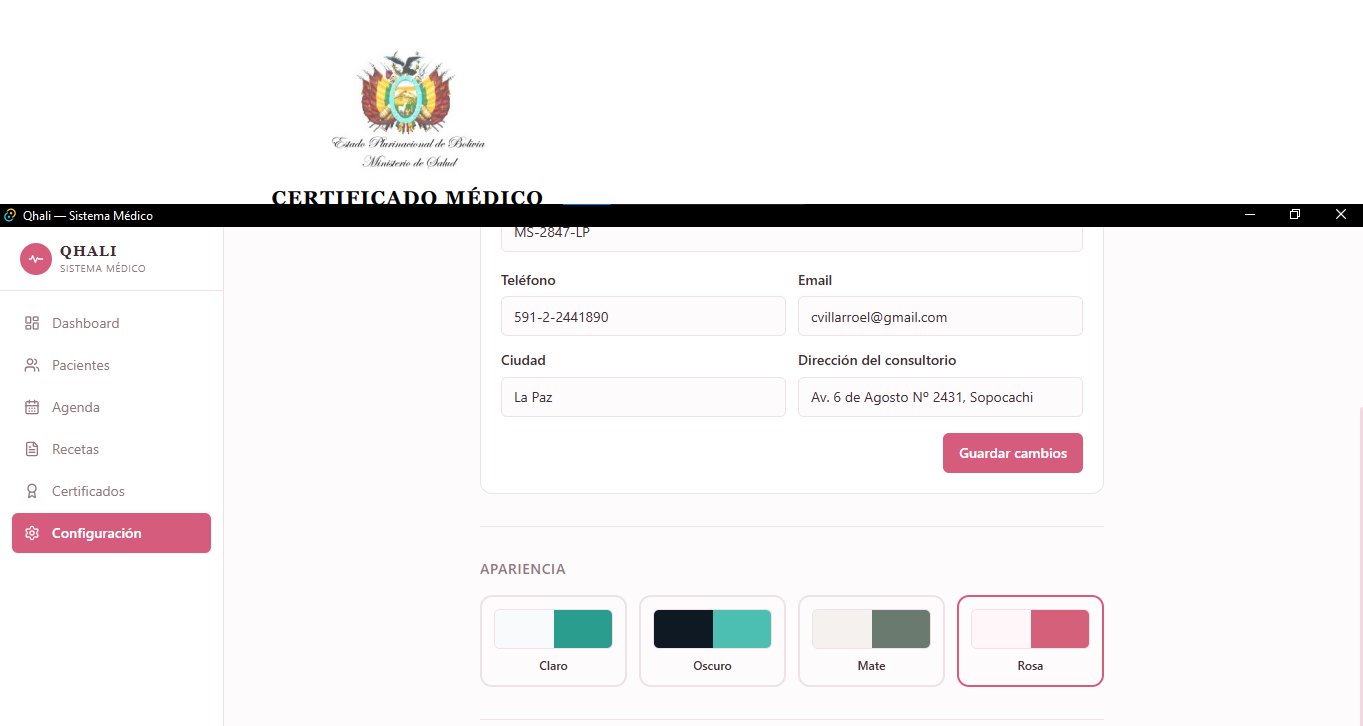Viewport: 1363px width, 726px height.
Task: Click the Dashboard grid icon
Action: point(32,323)
